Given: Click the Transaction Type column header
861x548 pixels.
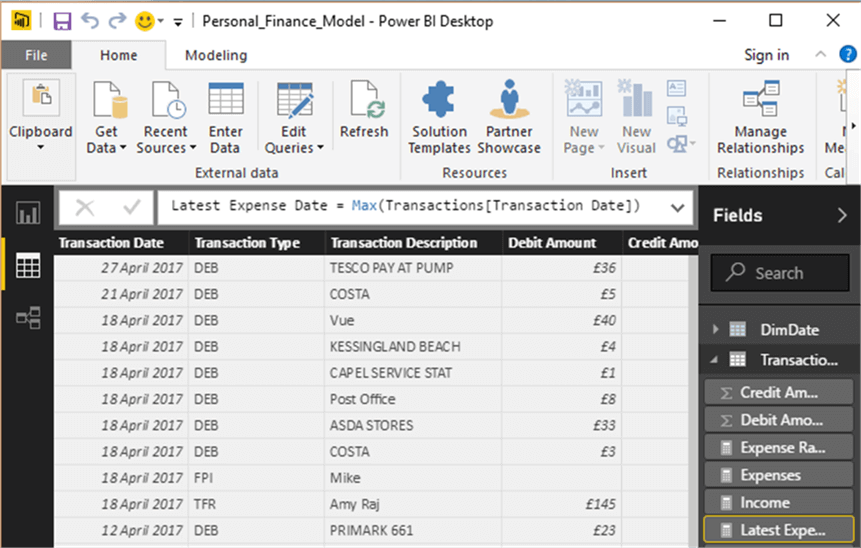Looking at the screenshot, I should tap(256, 243).
